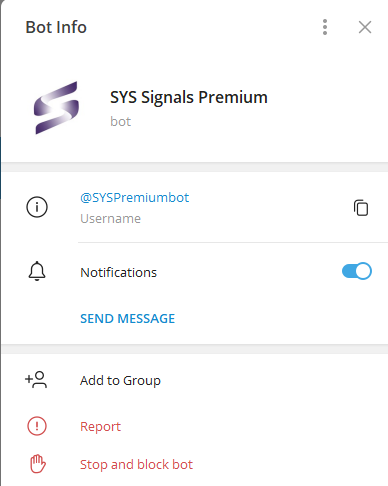Copy the bot username with copy icon
The width and height of the screenshot is (388, 486).
(361, 208)
